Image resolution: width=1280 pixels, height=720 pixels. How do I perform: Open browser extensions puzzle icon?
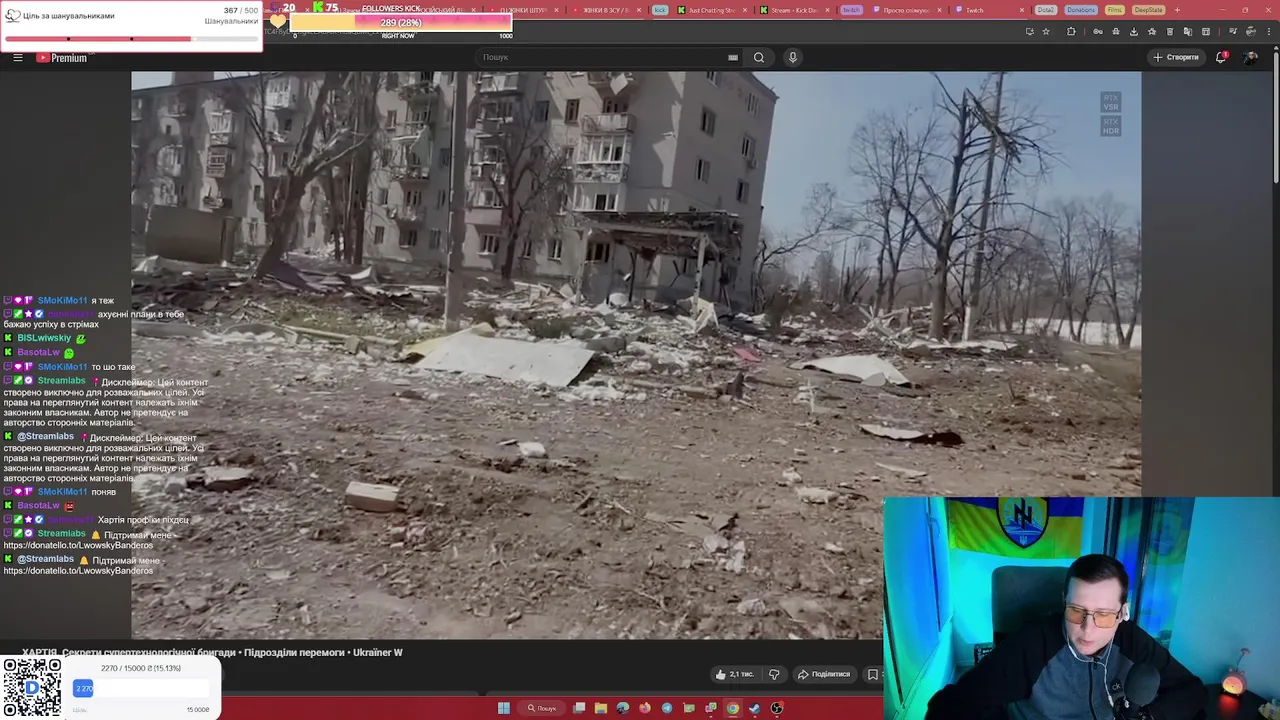click(1071, 31)
